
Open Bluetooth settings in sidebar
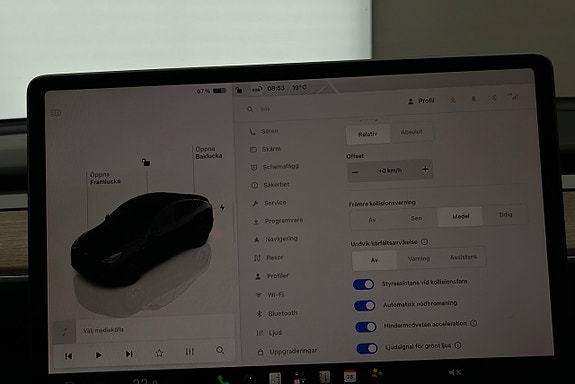point(276,313)
